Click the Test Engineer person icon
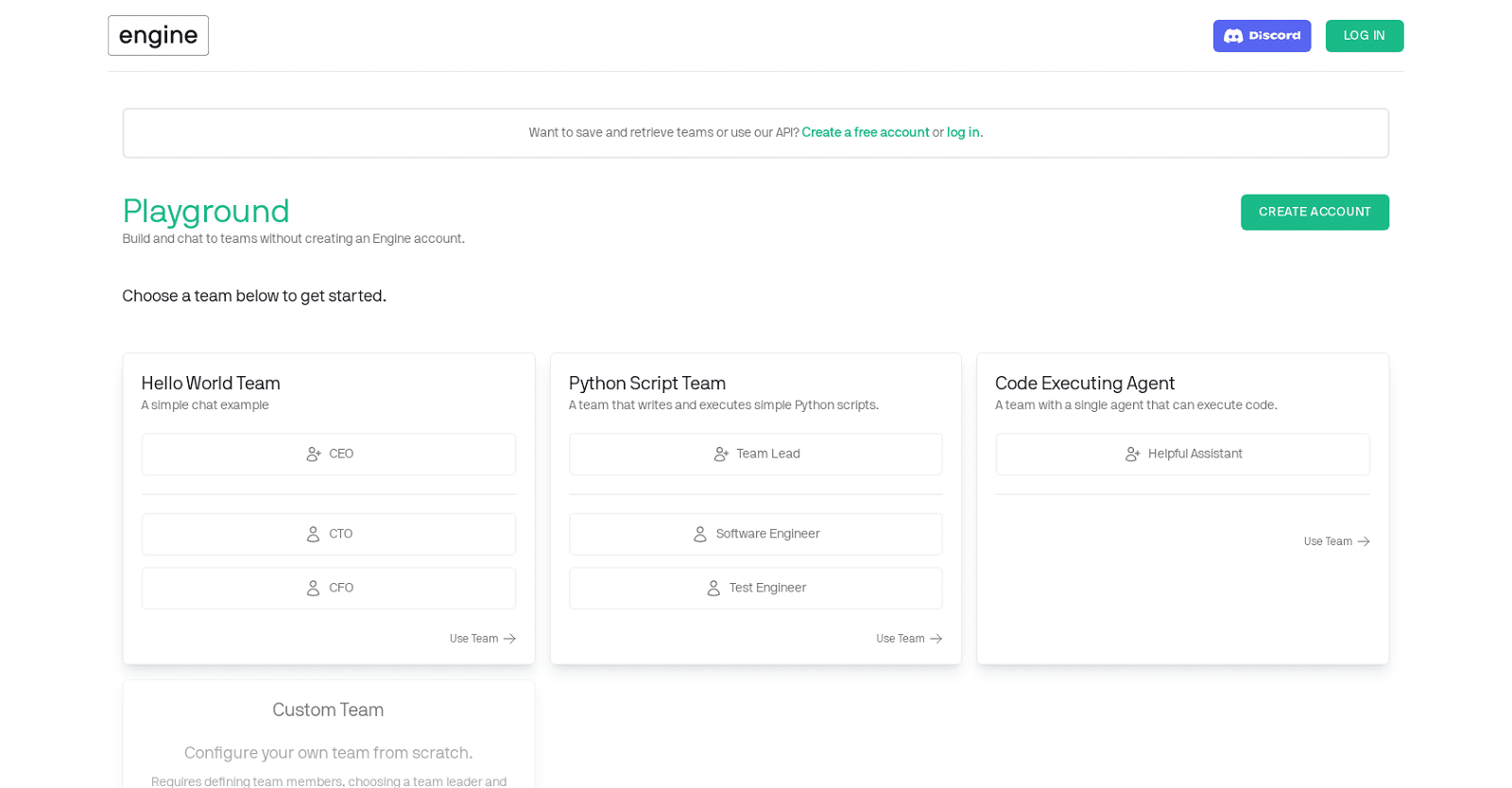 pyautogui.click(x=713, y=589)
